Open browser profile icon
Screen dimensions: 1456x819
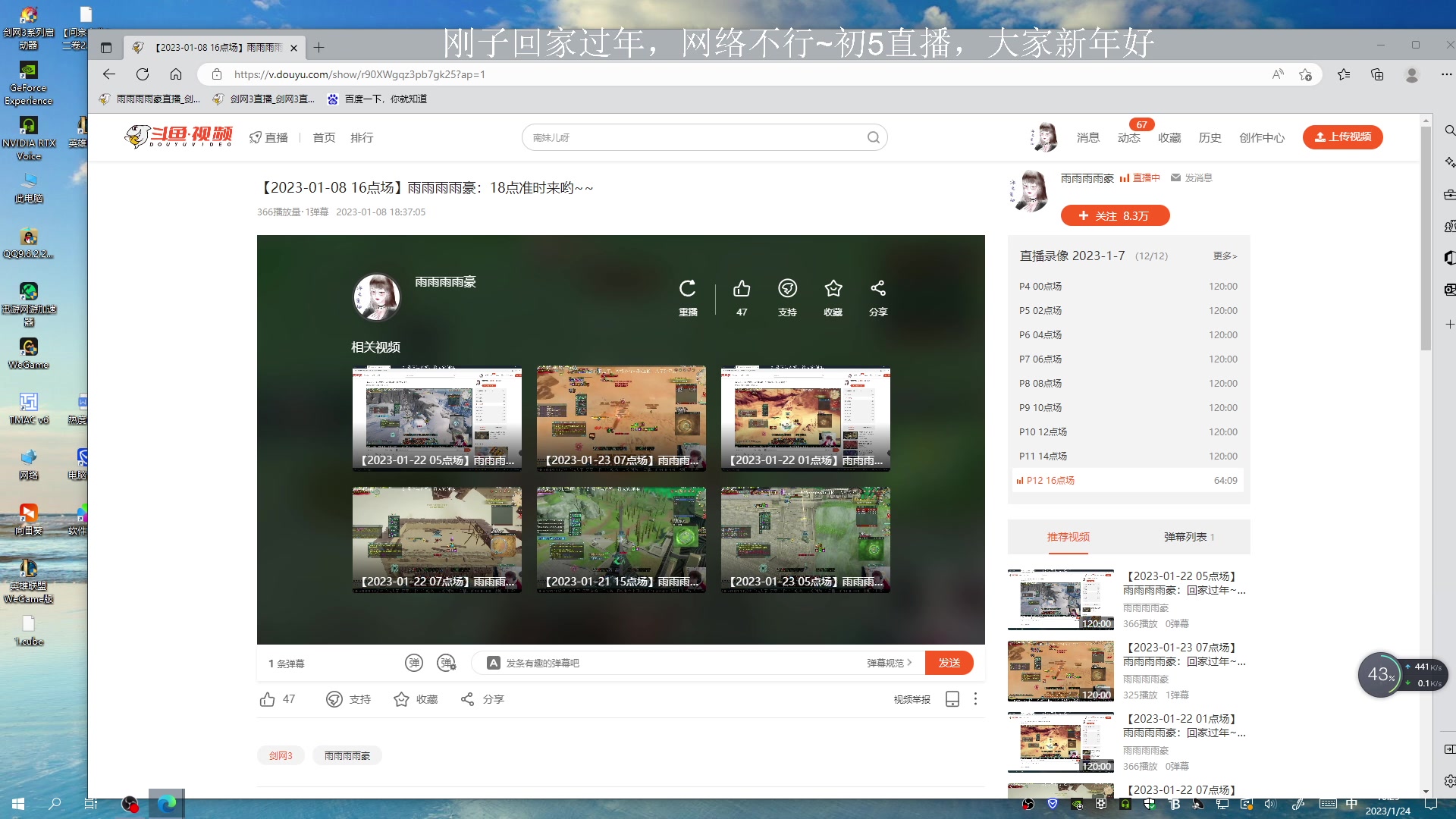(x=1412, y=74)
